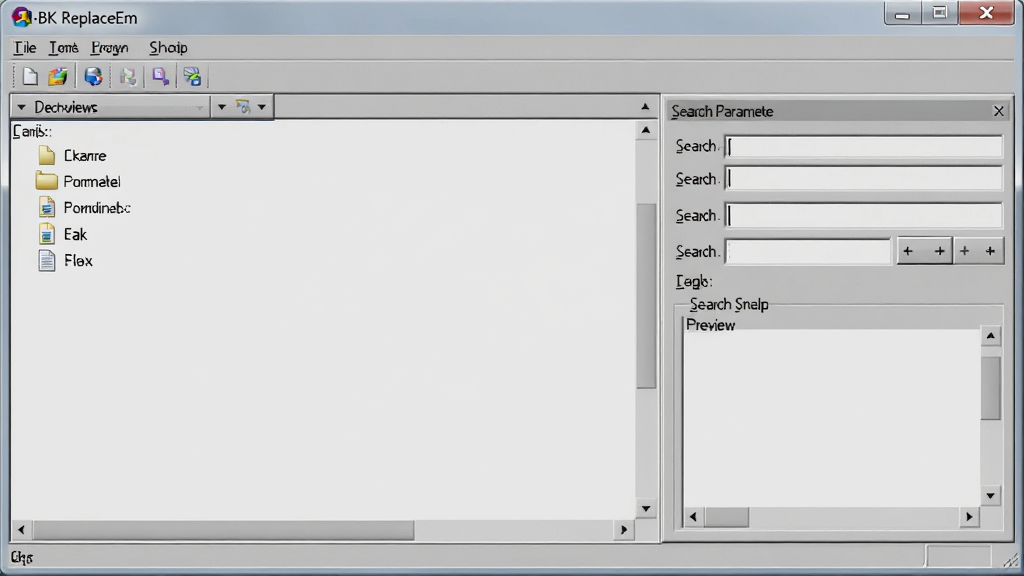1024x576 pixels.
Task: Click the blue globe toolbar icon
Action: (x=93, y=76)
